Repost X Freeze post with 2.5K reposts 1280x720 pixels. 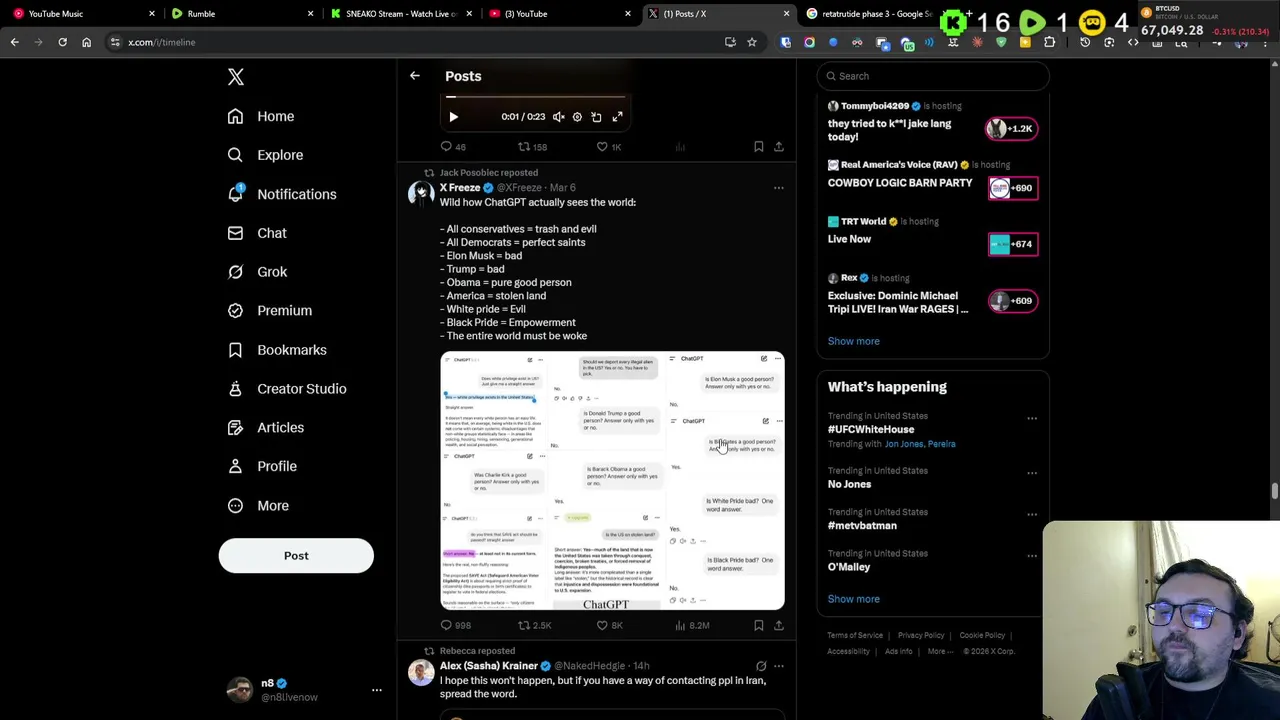[534, 625]
